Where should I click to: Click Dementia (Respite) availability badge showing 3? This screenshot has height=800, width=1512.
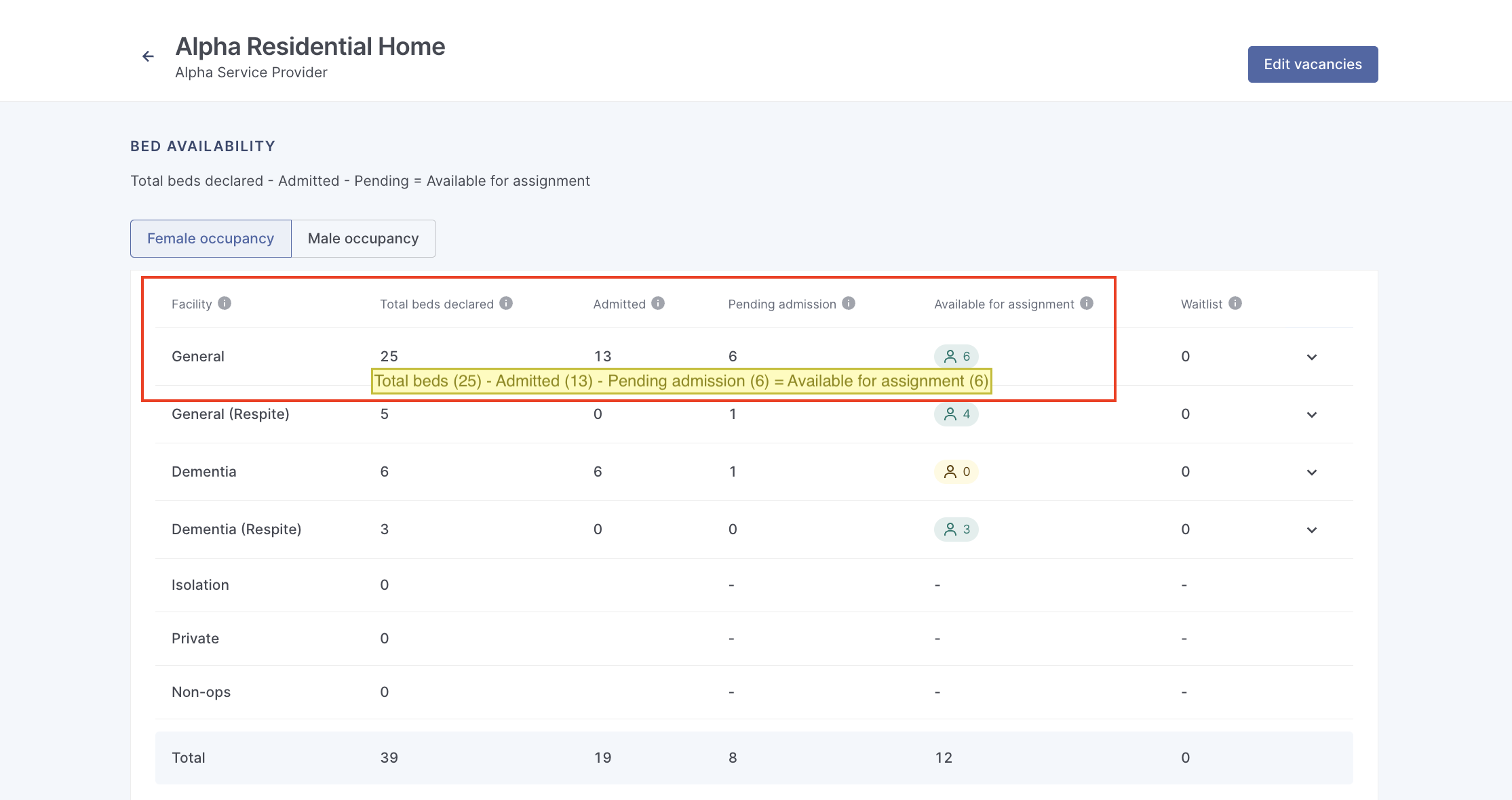point(956,529)
